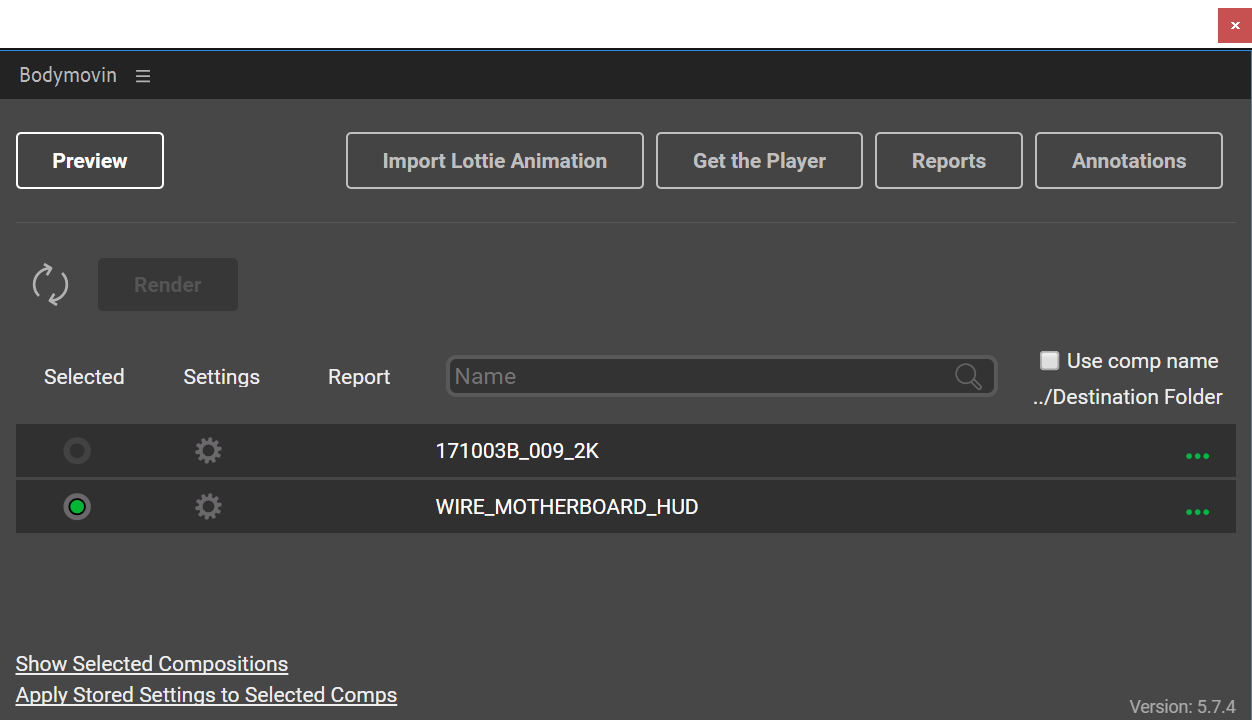Click the Version: 5.7.4 text
Viewport: 1252px width, 720px height.
click(1182, 707)
